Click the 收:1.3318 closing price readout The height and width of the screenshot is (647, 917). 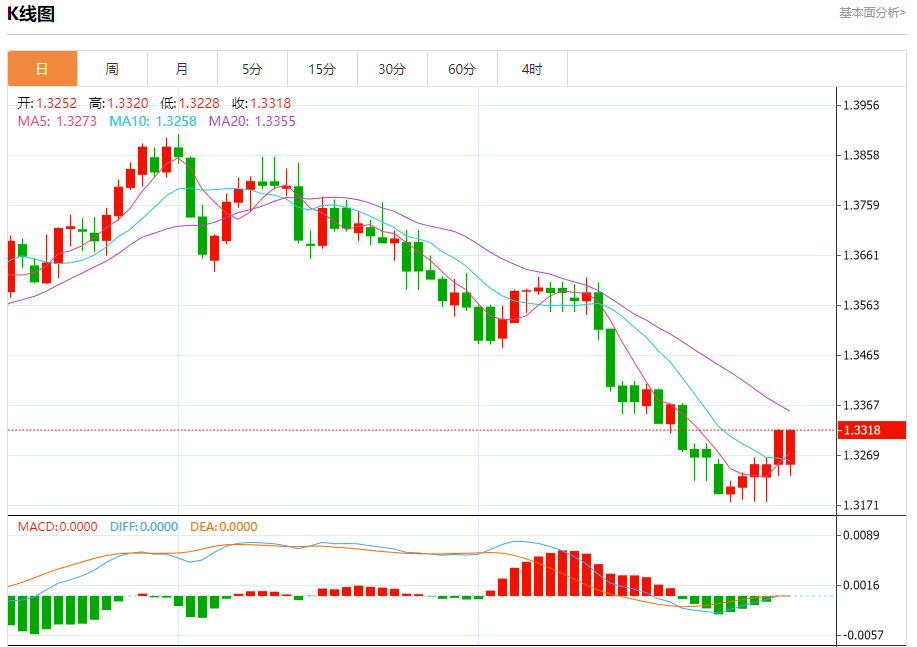click(x=261, y=103)
